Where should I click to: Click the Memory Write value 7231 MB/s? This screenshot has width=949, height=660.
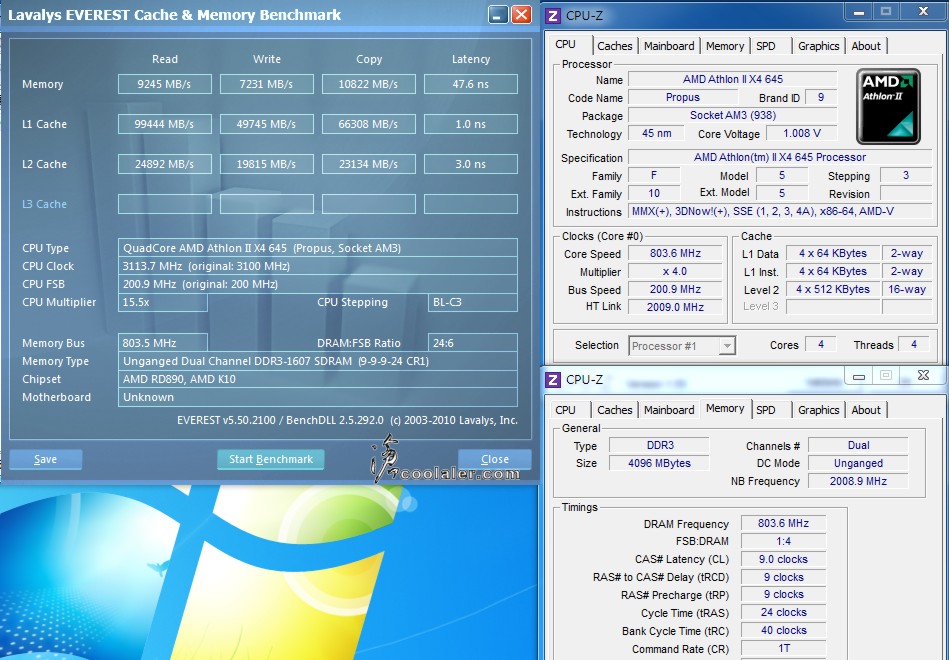[x=266, y=84]
